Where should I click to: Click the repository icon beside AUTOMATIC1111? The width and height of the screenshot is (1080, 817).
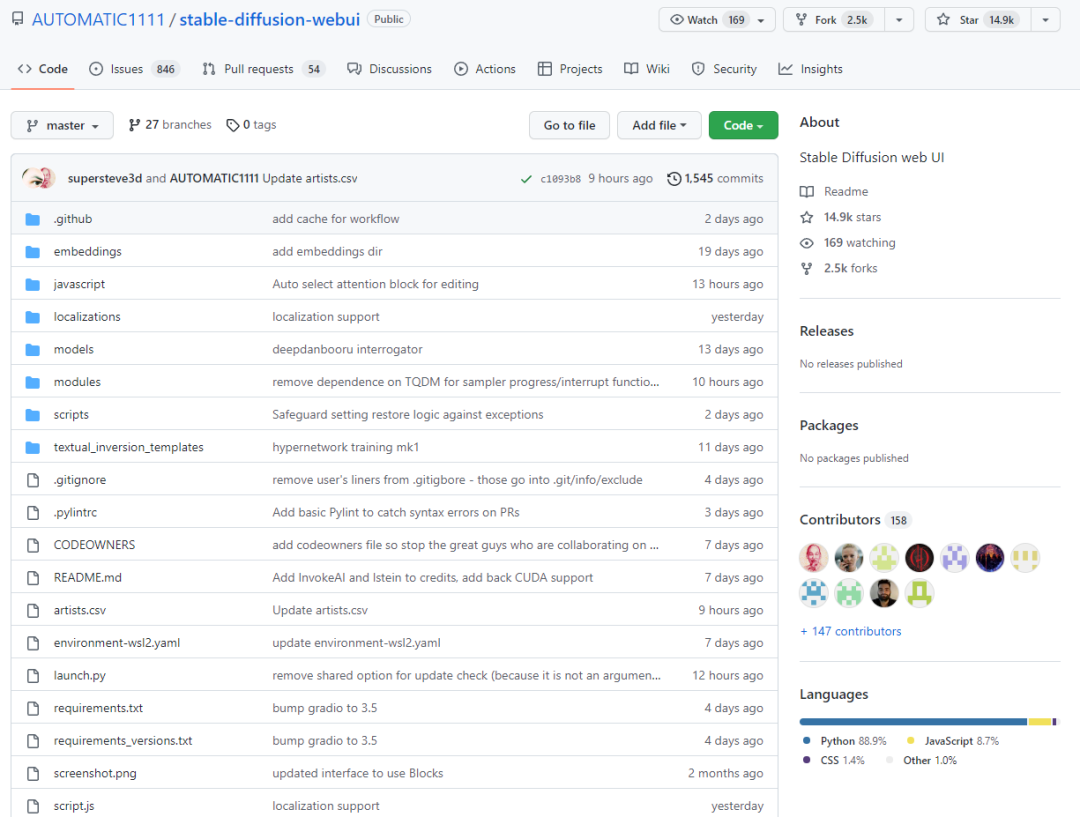(x=18, y=19)
